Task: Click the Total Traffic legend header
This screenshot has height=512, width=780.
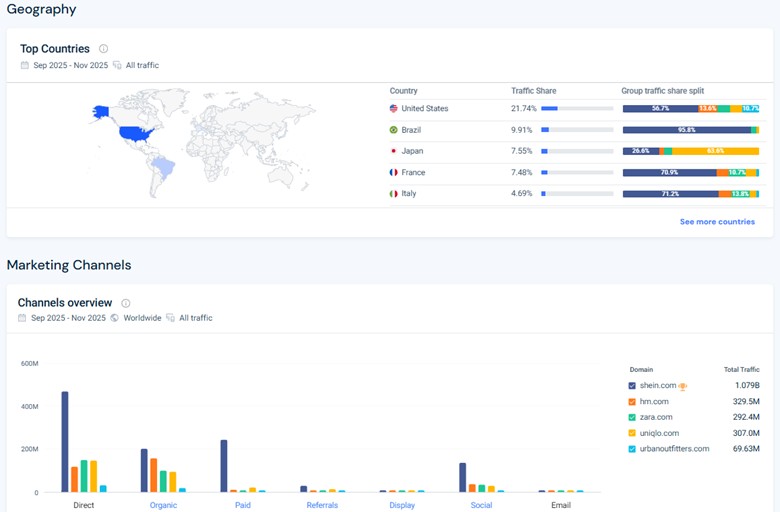Action: point(742,370)
